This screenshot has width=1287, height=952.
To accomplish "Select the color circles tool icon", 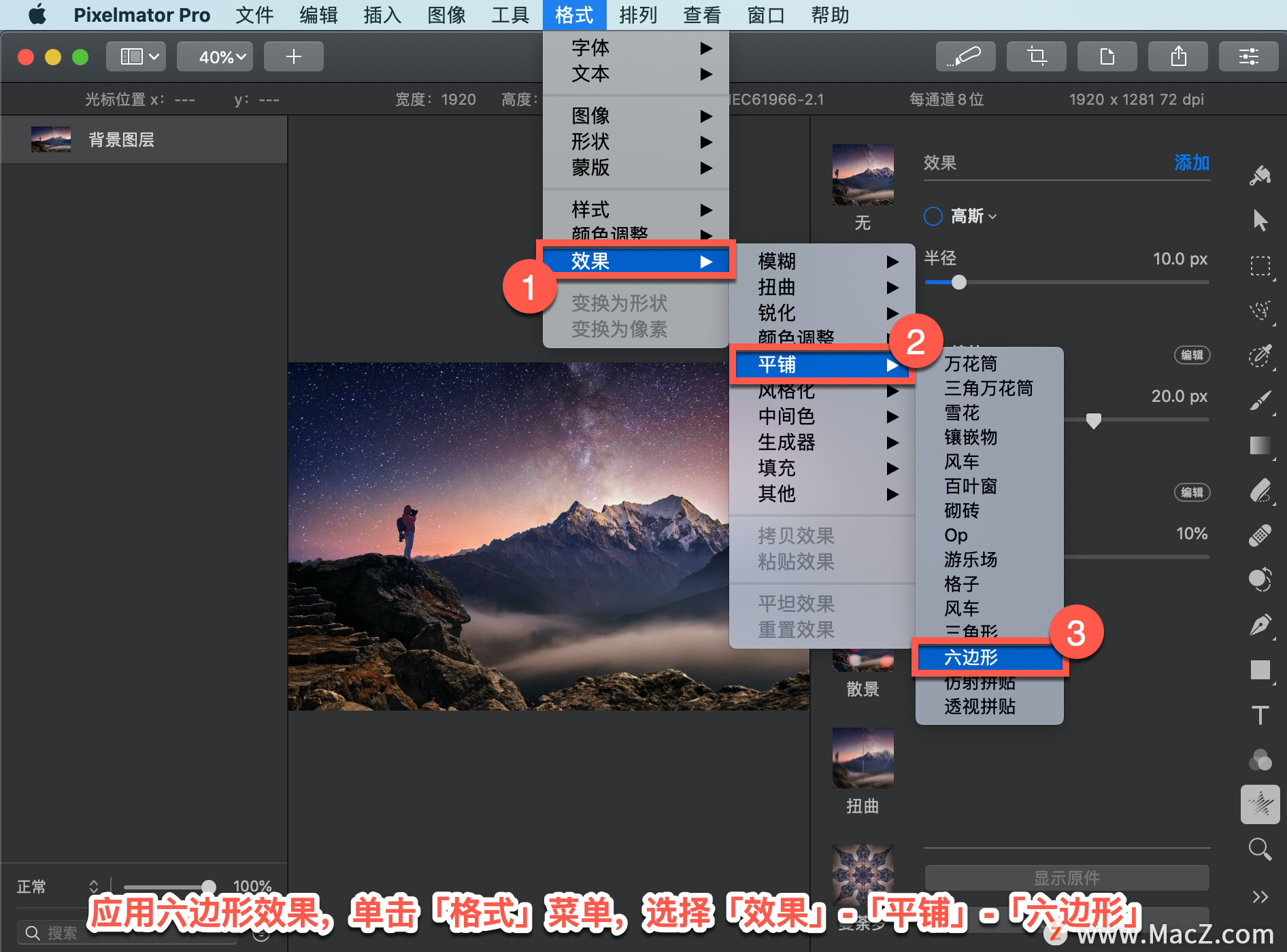I will (1260, 760).
